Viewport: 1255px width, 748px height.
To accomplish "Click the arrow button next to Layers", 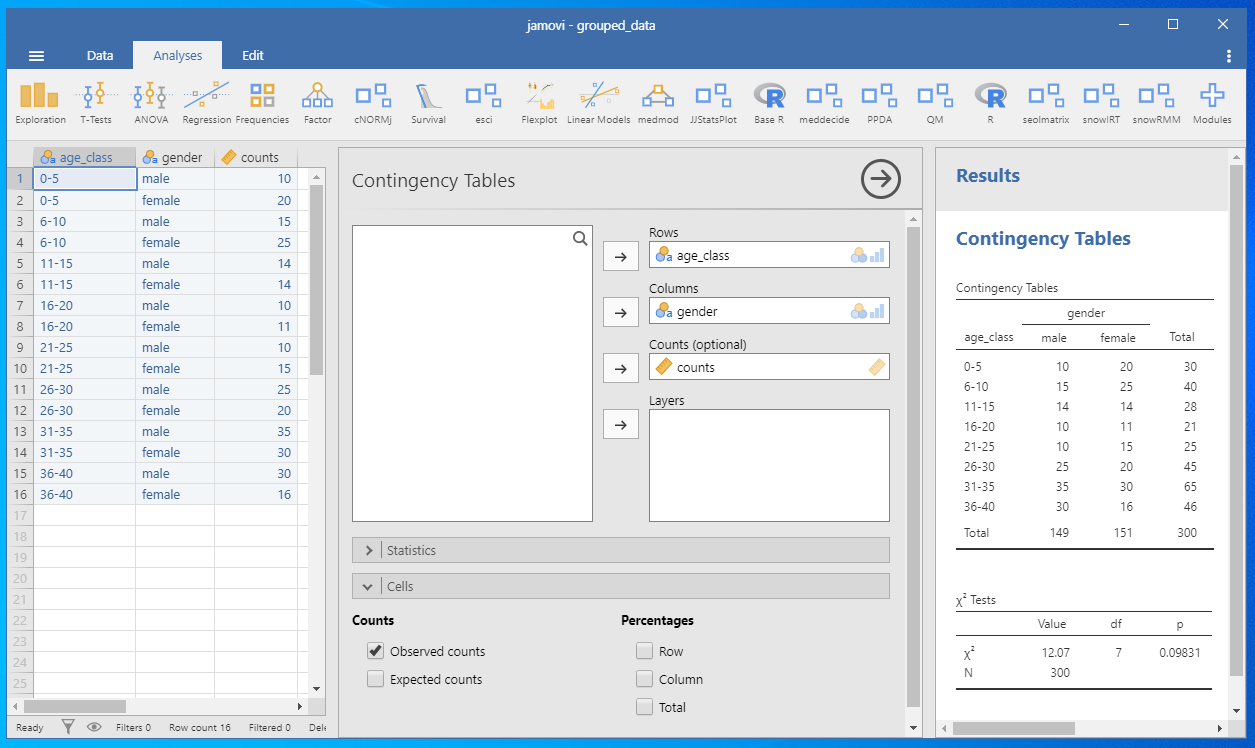I will 620,424.
